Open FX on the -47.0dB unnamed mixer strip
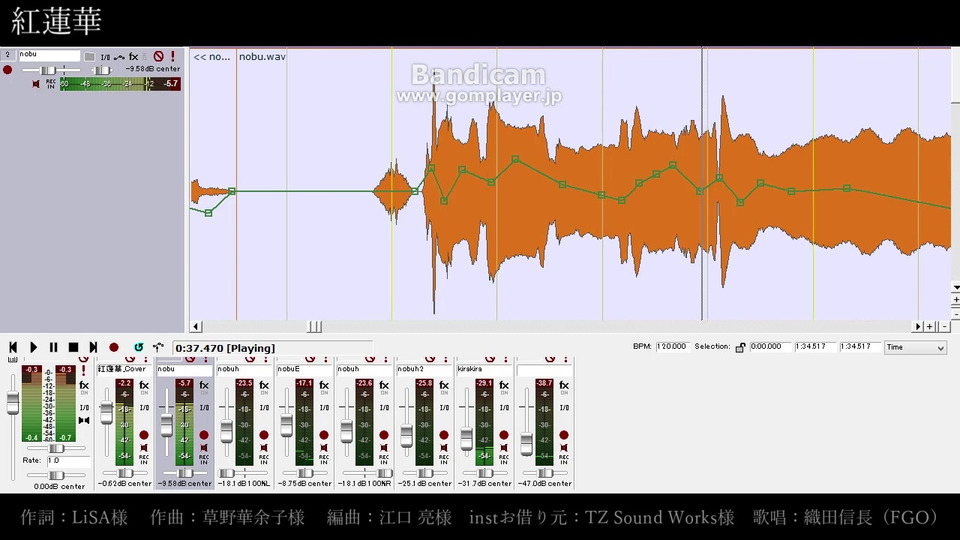 coord(564,386)
